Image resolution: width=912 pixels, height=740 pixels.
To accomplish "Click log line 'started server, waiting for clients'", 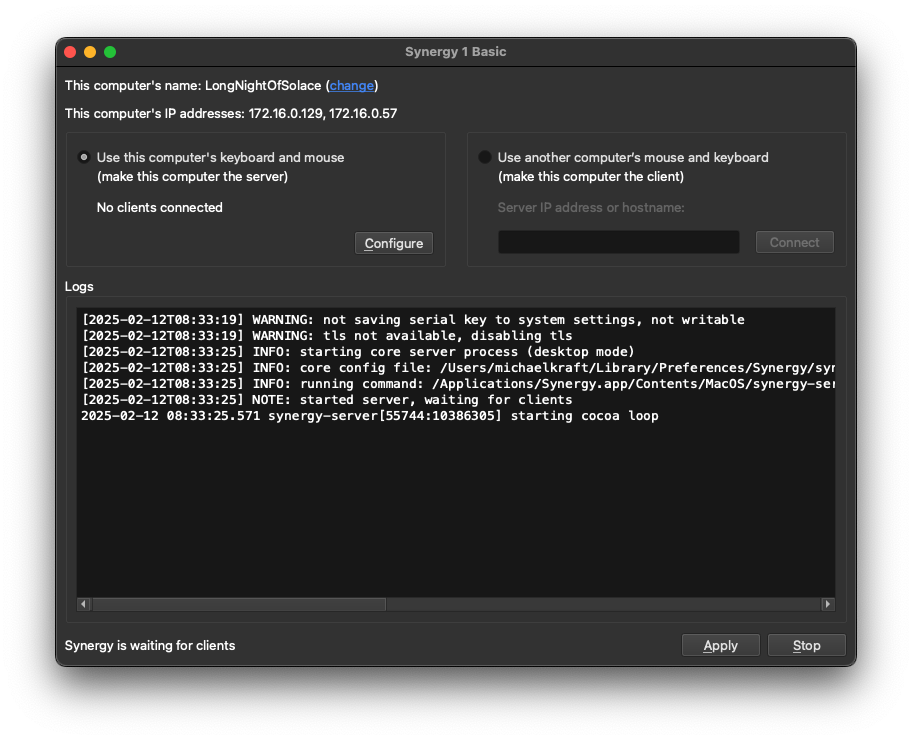I will pos(327,400).
